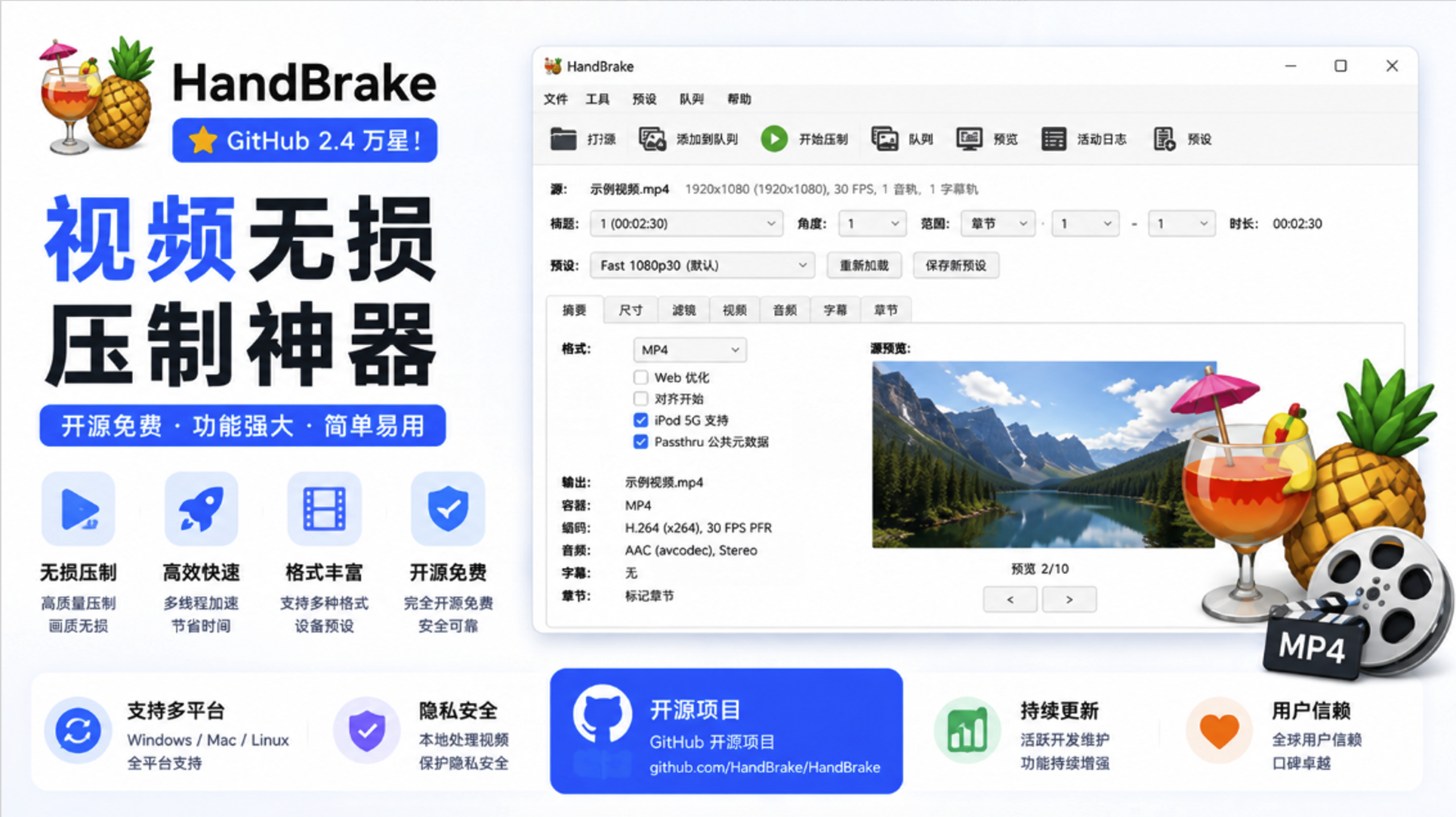Toggle Passthru 公共元数据 checkbox
The image size is (1456, 817).
(640, 442)
